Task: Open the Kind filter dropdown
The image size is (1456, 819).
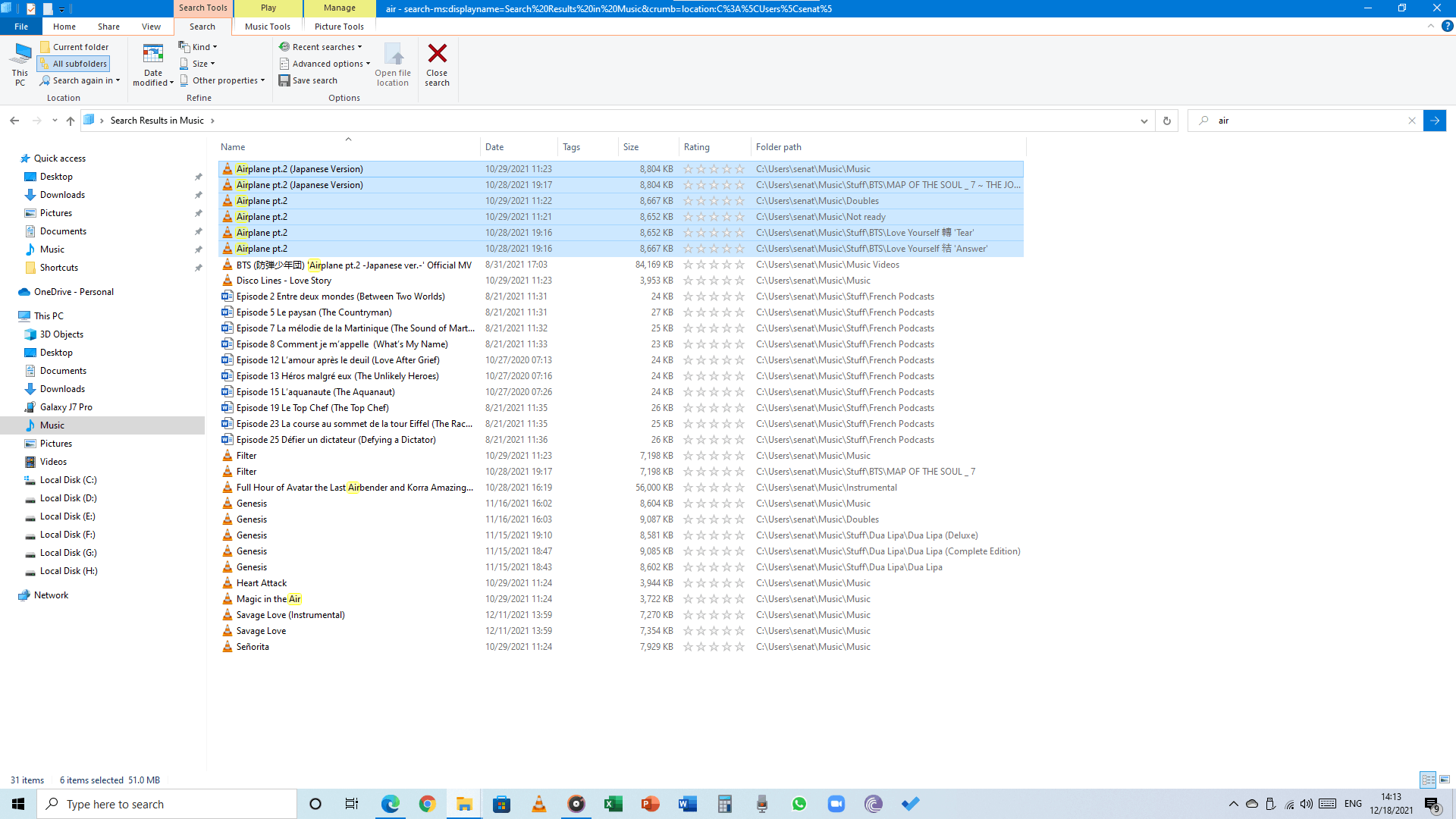Action: pos(198,47)
